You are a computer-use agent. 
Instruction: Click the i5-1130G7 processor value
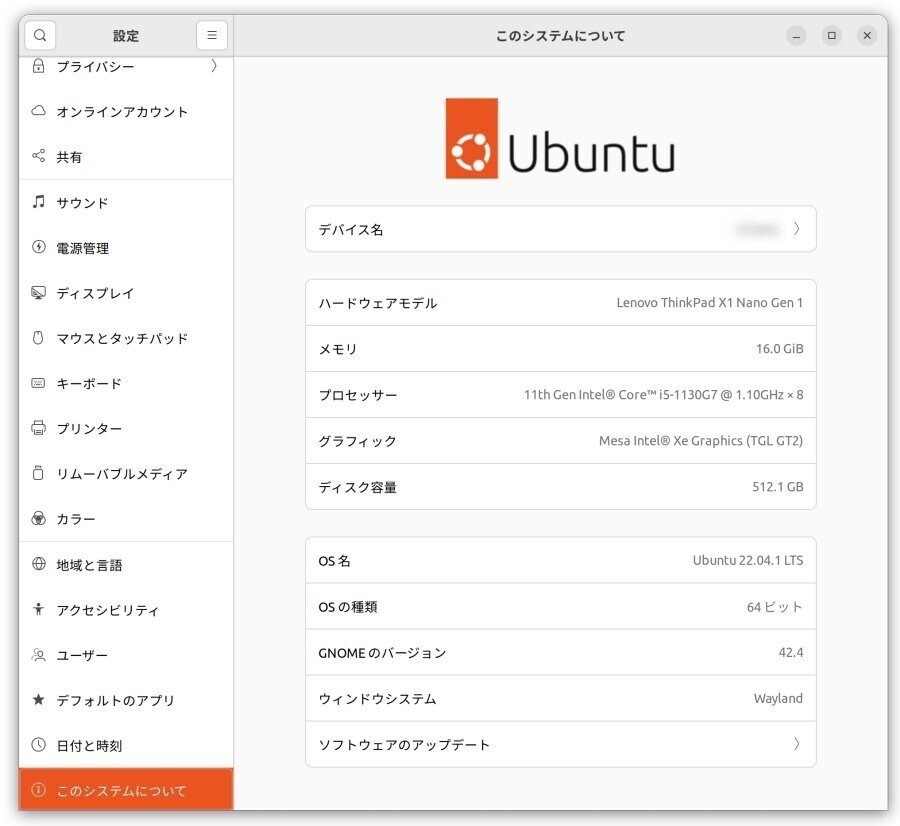coord(664,394)
